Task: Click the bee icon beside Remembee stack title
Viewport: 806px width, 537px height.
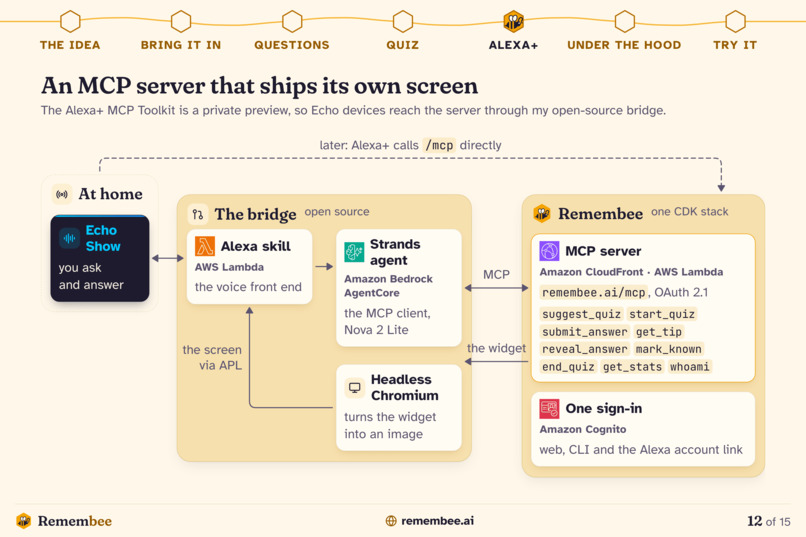Action: (542, 213)
